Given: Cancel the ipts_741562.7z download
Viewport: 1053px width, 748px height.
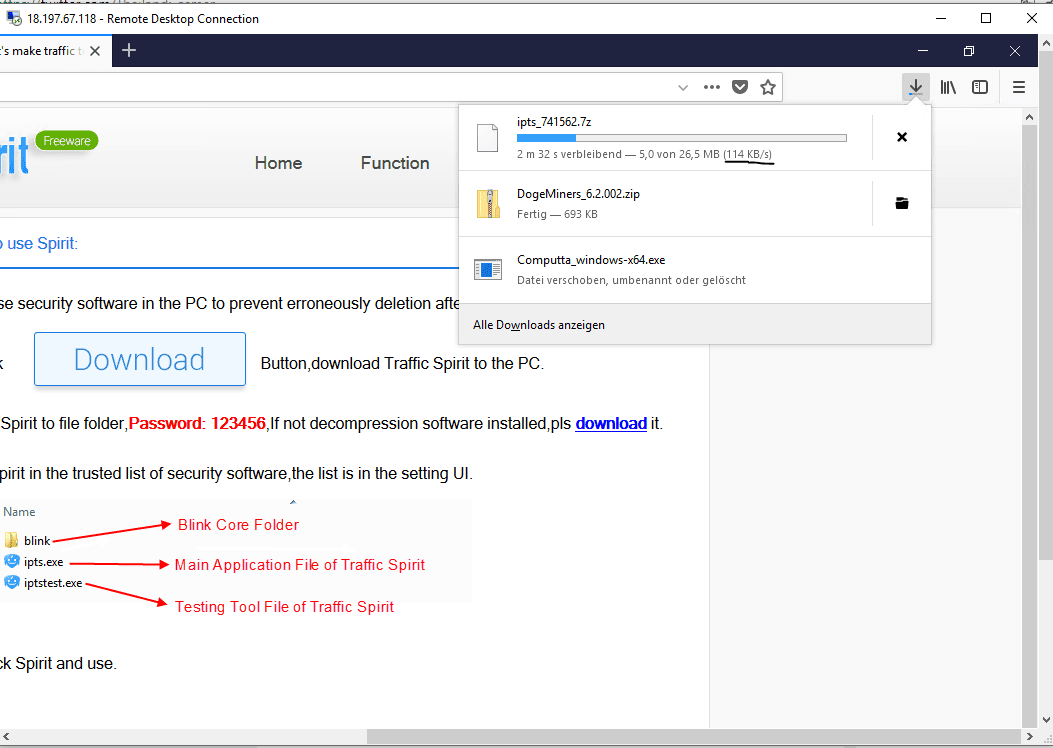Looking at the screenshot, I should coord(902,137).
